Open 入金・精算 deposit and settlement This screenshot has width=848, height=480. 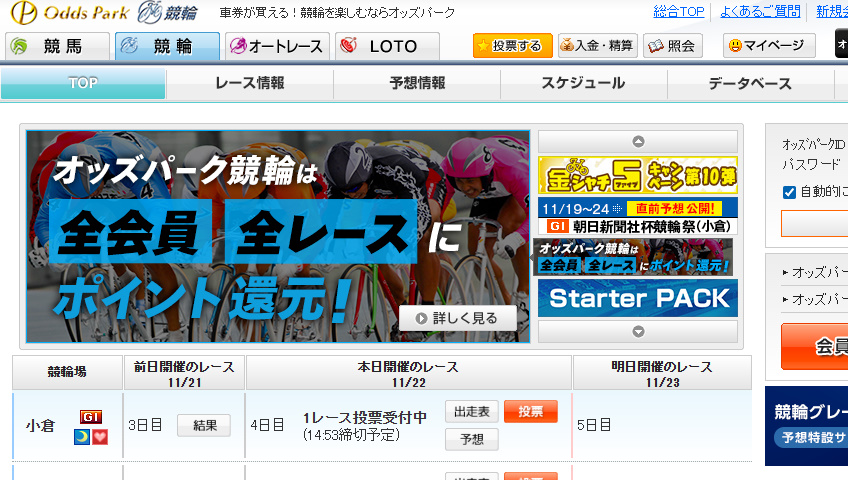(x=597, y=46)
